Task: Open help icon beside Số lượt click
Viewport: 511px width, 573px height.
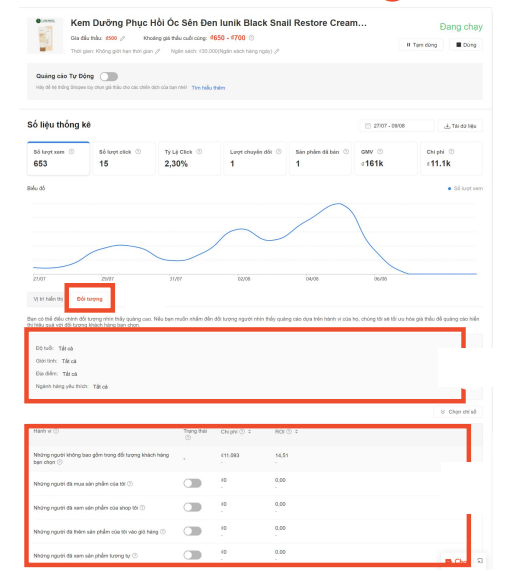Action: pos(138,152)
